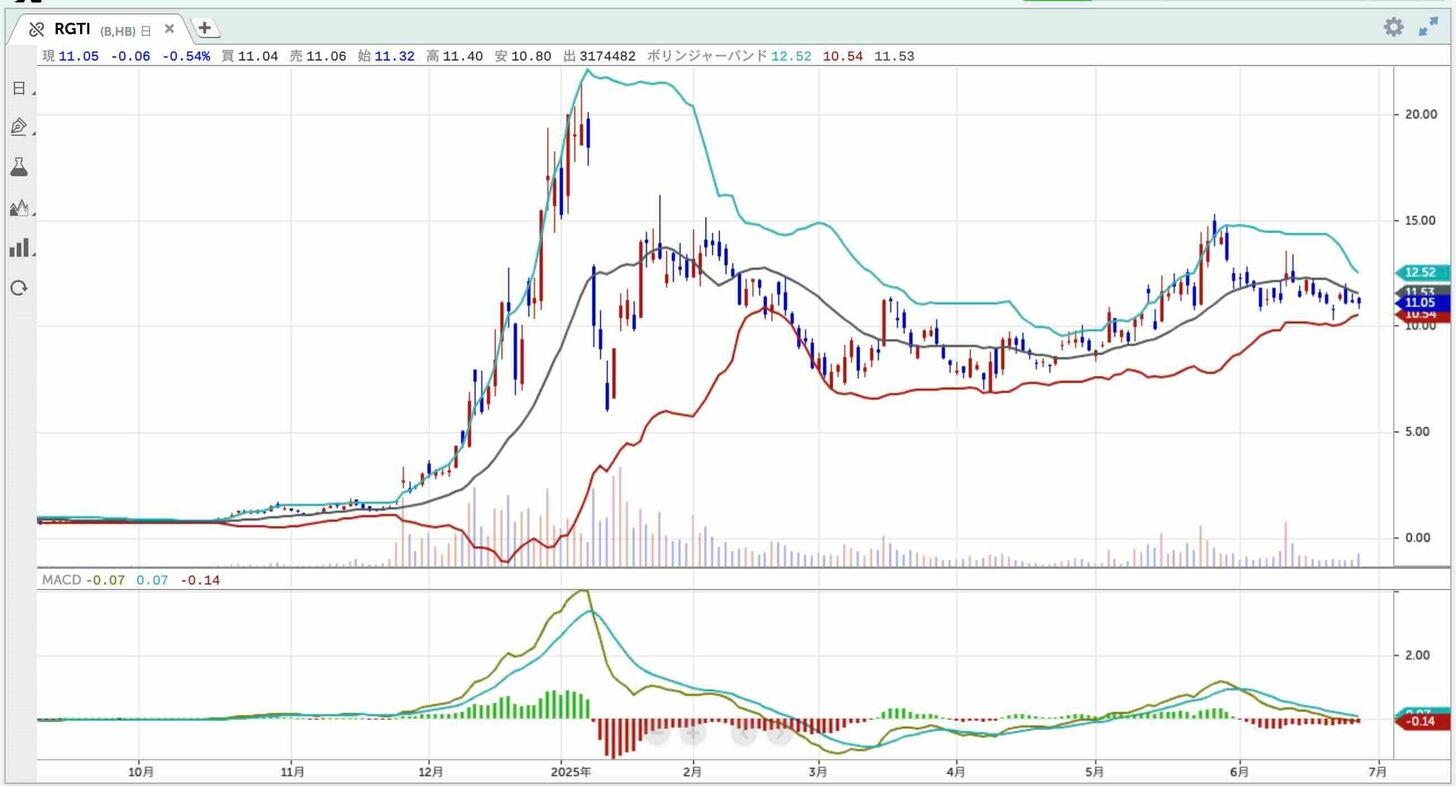Toggle full-screen with the diagonal arrows icon
The image size is (1456, 786).
[1429, 27]
